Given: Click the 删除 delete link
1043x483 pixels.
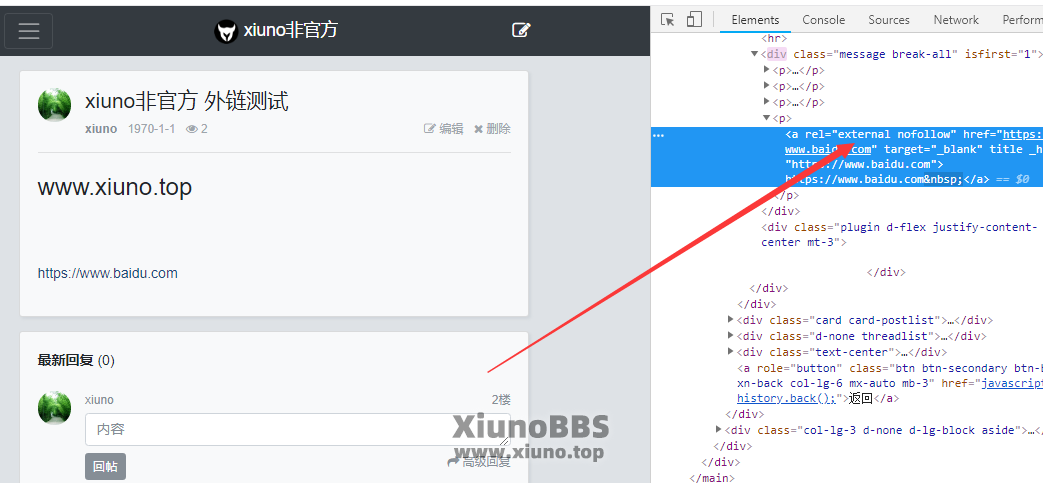Looking at the screenshot, I should tap(492, 129).
